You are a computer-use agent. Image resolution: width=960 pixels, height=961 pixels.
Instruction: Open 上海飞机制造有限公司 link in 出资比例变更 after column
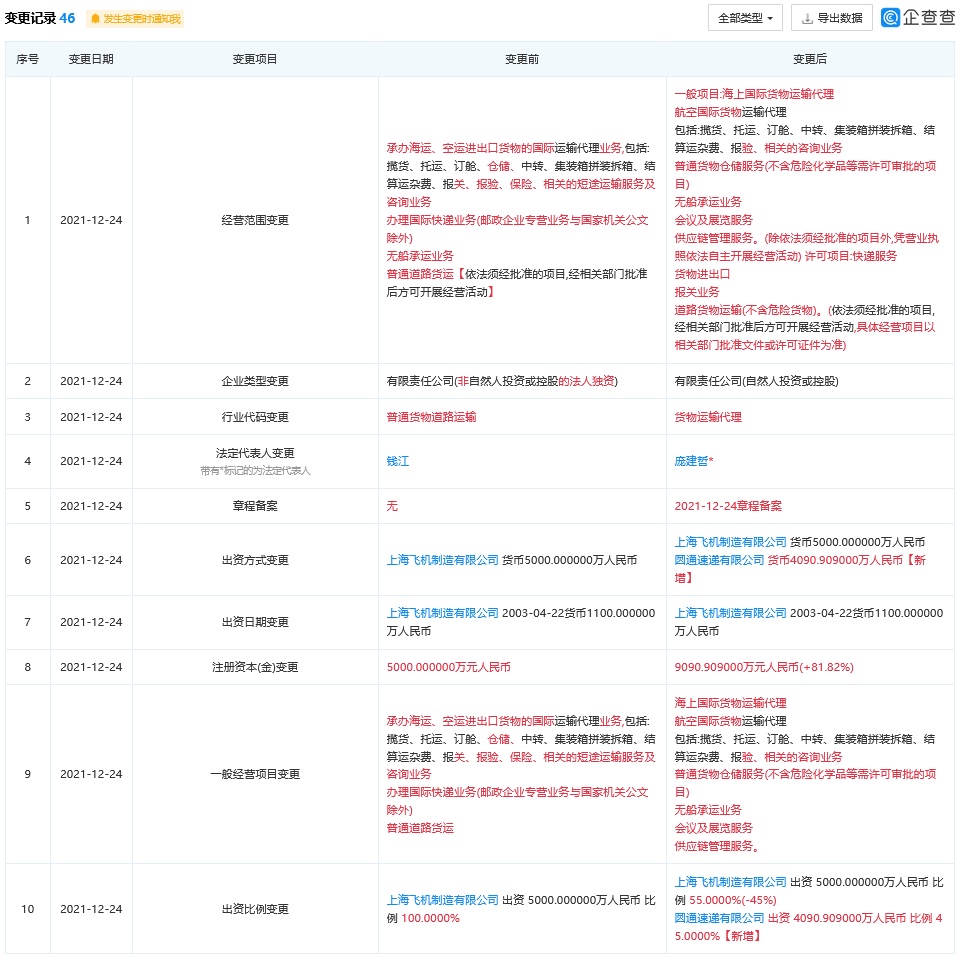pos(731,882)
